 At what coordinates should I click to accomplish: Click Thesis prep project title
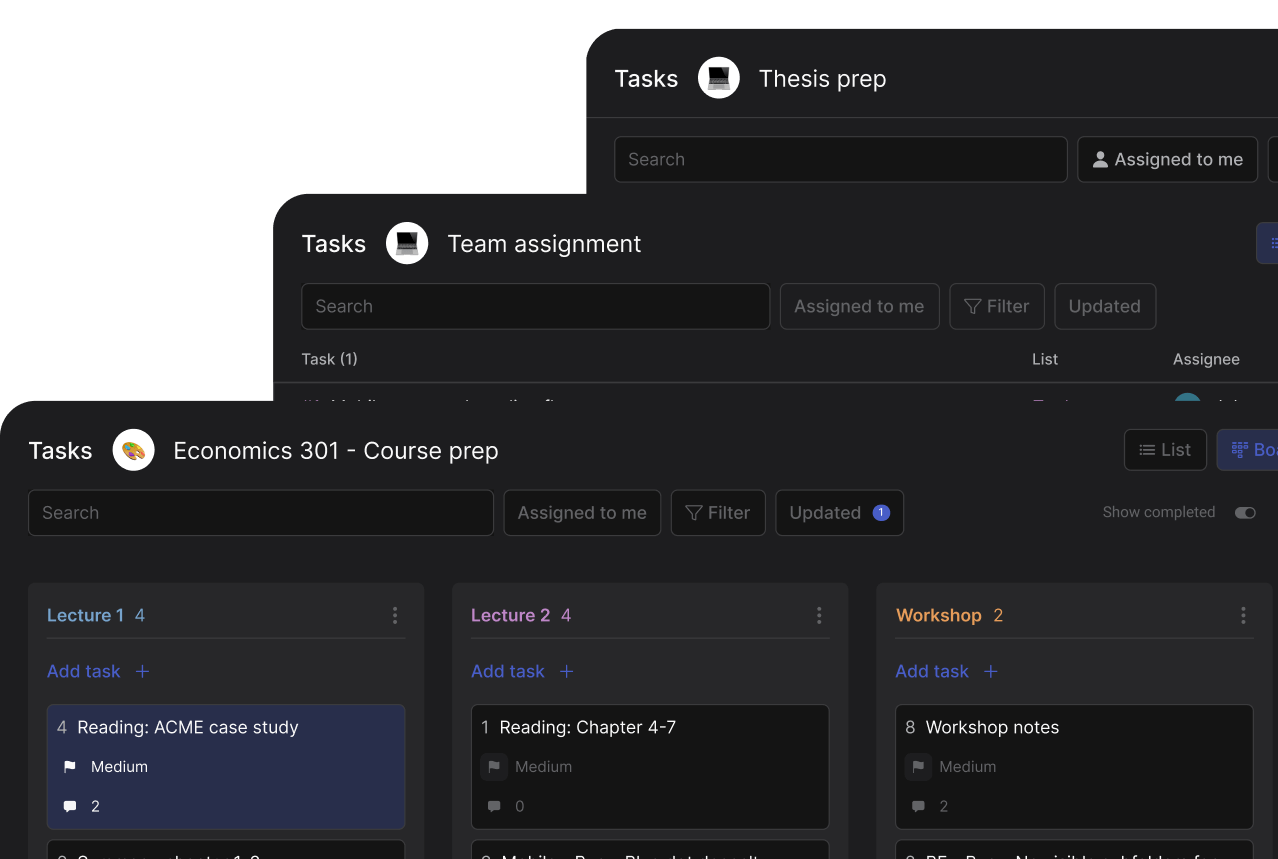[x=822, y=79]
